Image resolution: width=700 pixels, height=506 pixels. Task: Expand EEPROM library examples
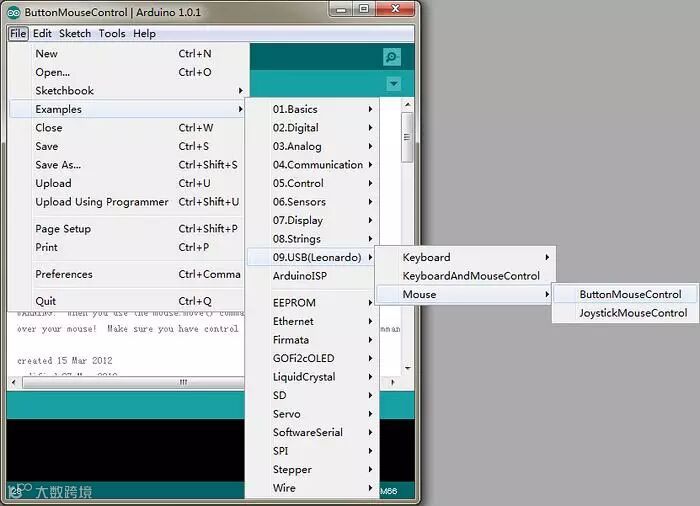312,303
